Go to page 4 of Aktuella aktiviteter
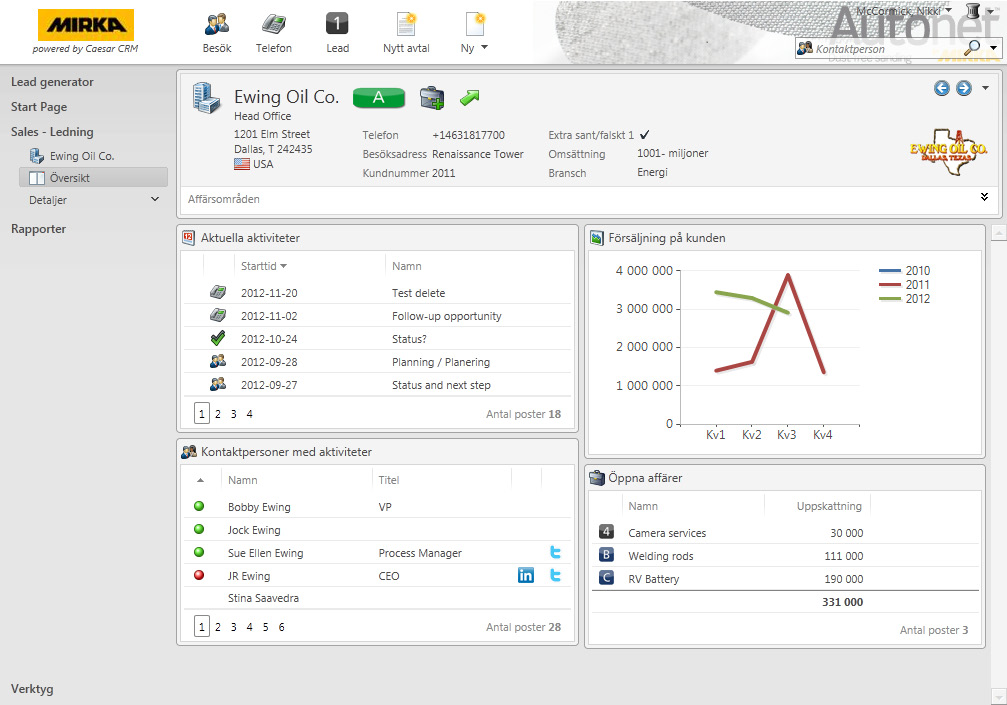 (249, 414)
